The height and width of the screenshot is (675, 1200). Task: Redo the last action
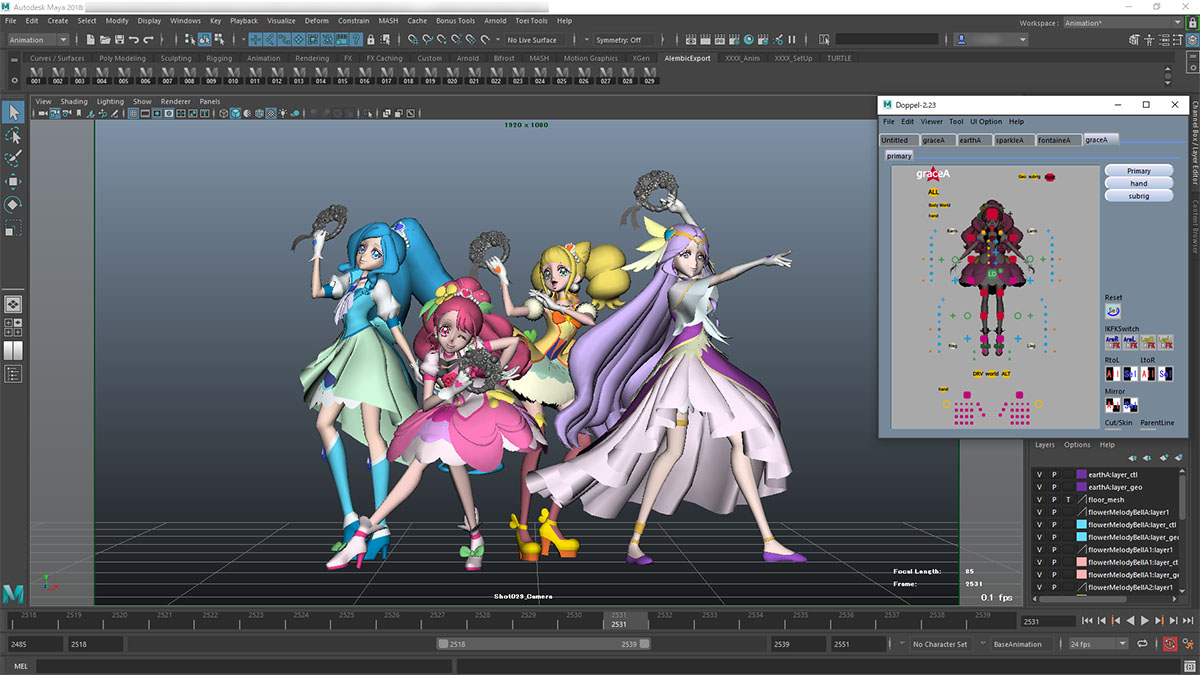point(148,40)
